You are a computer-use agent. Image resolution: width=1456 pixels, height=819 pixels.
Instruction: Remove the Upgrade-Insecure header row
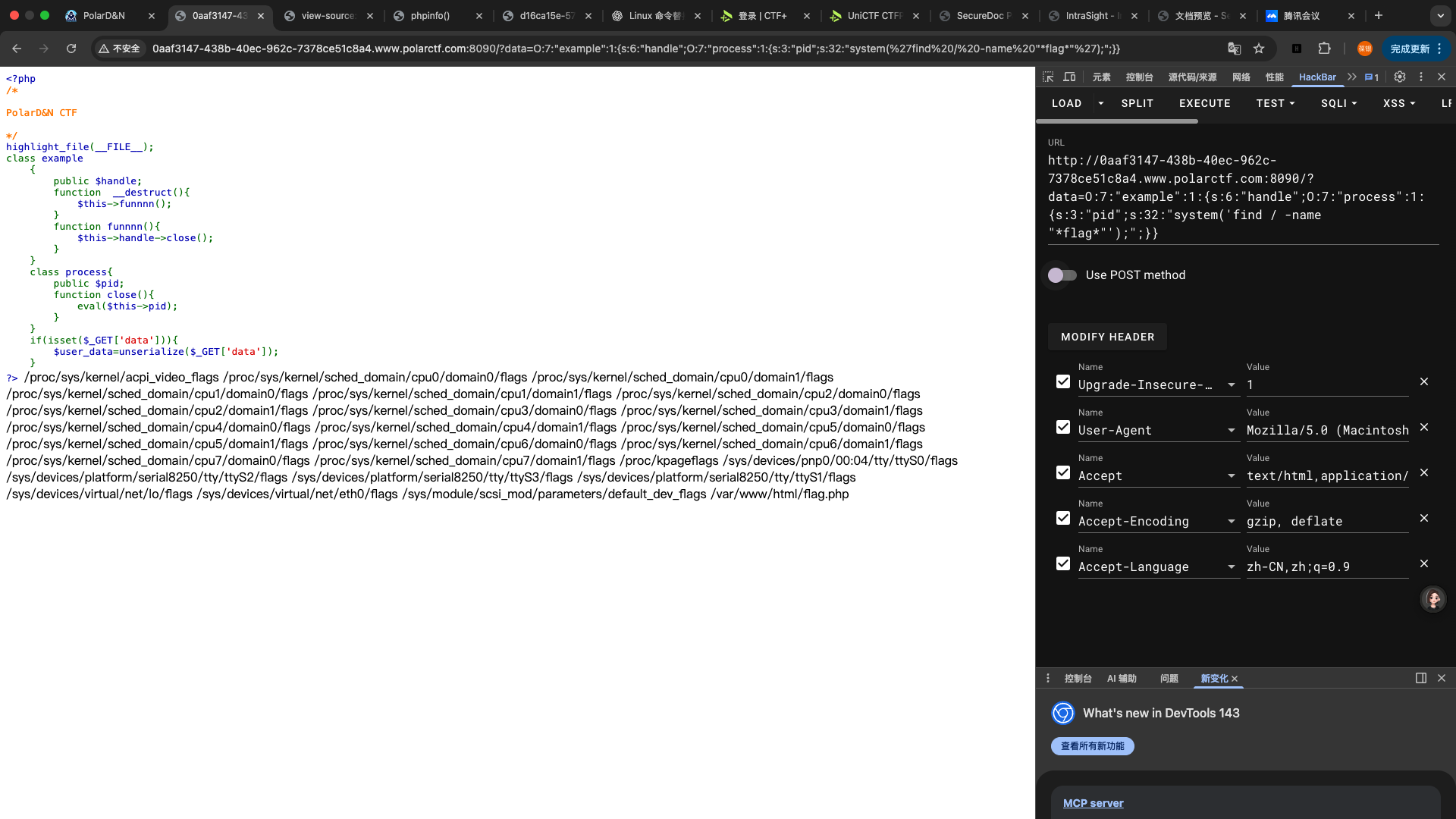(x=1424, y=381)
